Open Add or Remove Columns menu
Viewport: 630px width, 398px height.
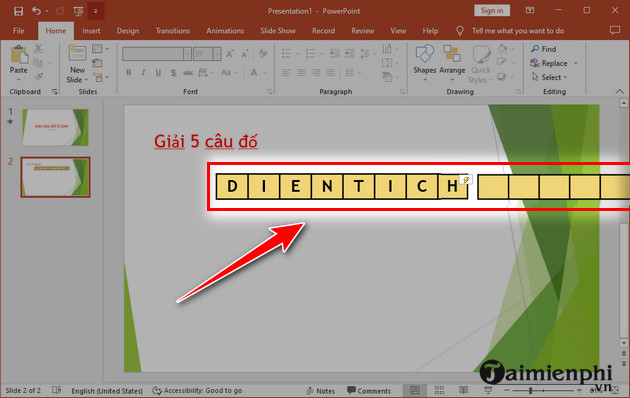click(352, 73)
